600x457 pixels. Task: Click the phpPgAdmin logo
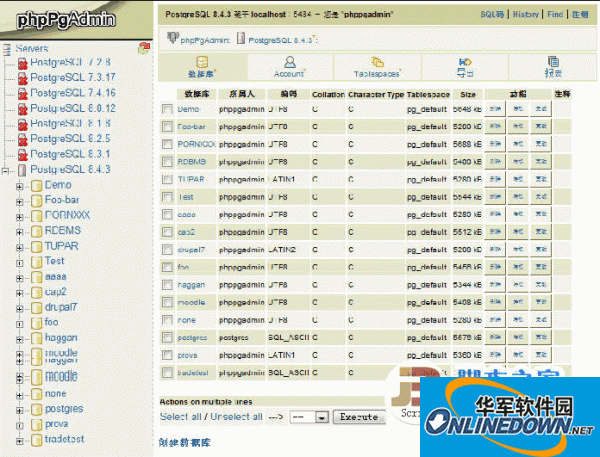pos(66,20)
